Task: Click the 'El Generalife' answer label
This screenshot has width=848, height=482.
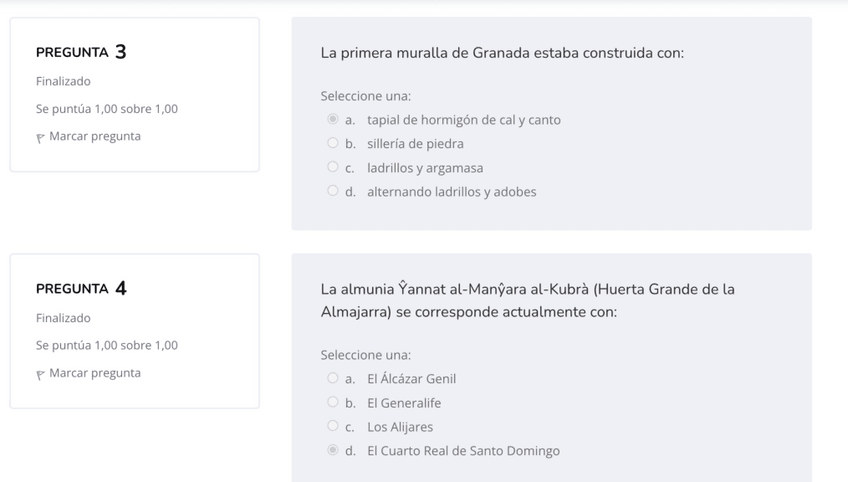Action: 403,403
